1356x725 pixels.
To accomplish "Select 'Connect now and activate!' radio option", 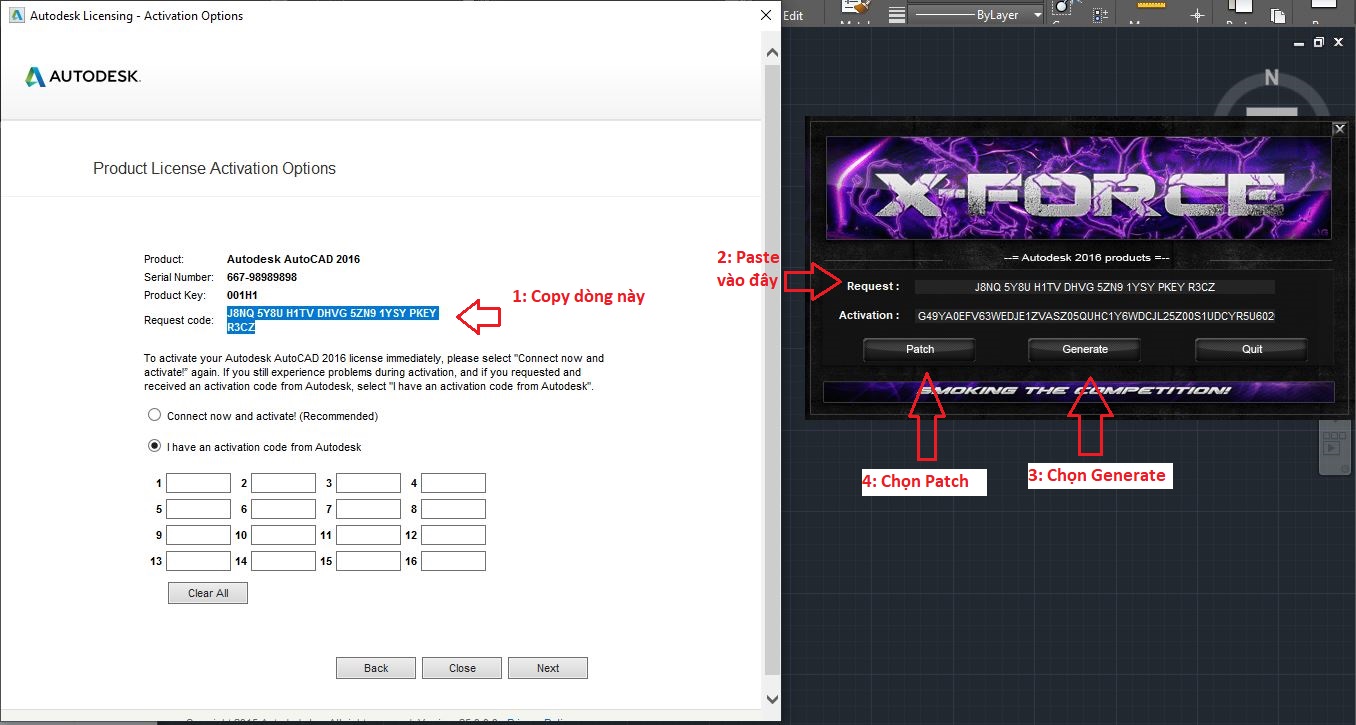I will tap(154, 415).
